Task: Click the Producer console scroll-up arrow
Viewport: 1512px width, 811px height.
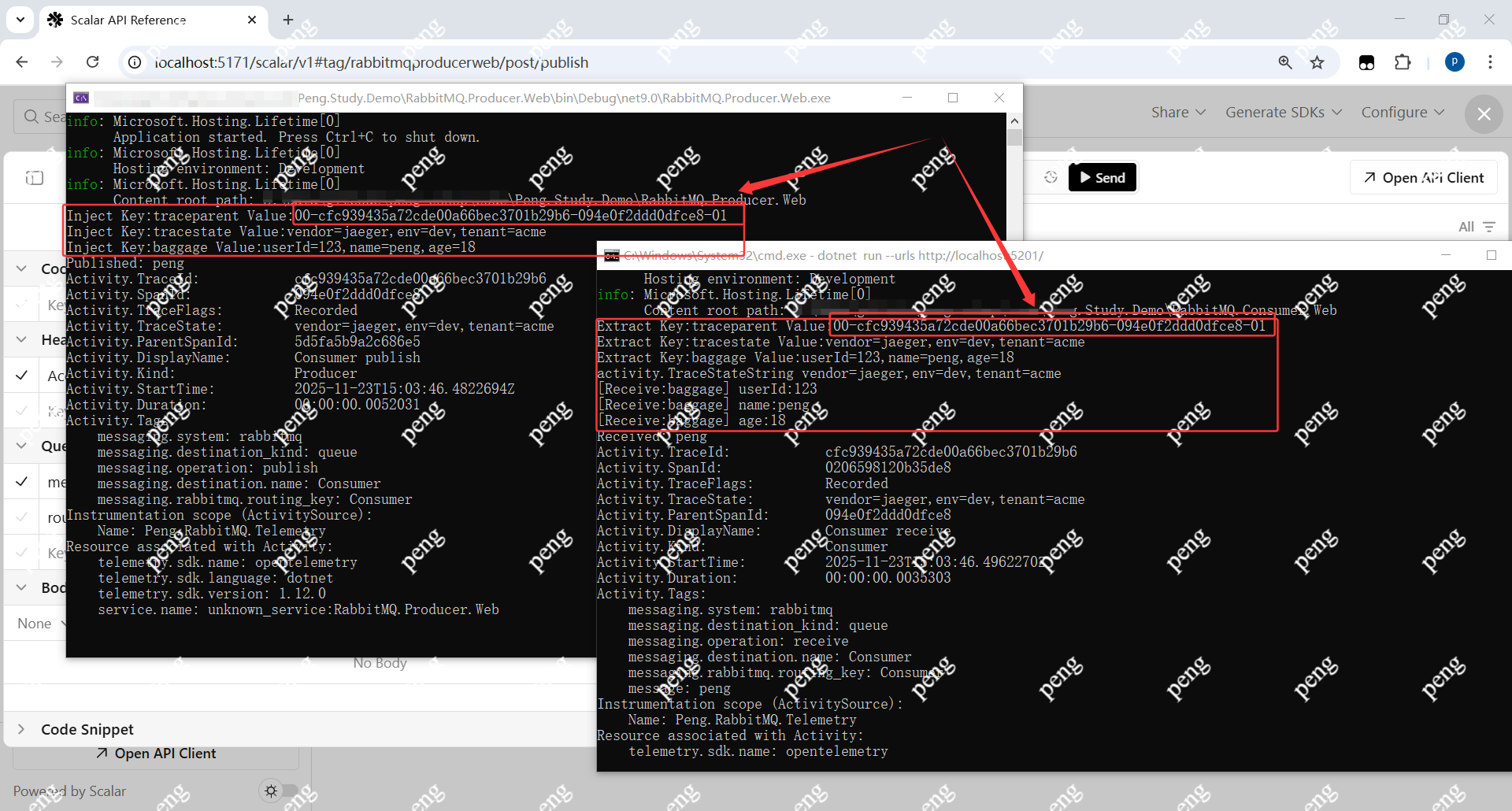Action: (1014, 121)
